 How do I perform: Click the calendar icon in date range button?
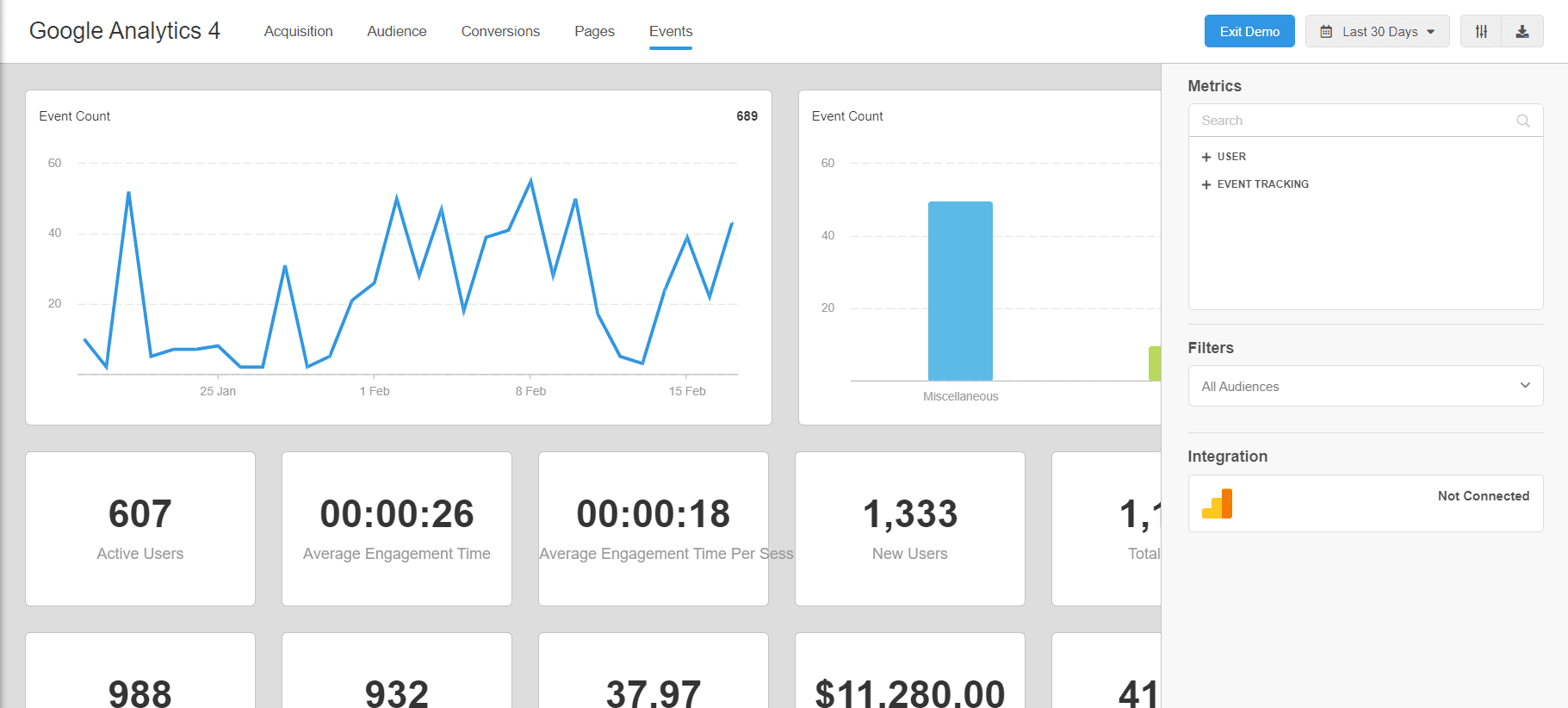(x=1326, y=32)
